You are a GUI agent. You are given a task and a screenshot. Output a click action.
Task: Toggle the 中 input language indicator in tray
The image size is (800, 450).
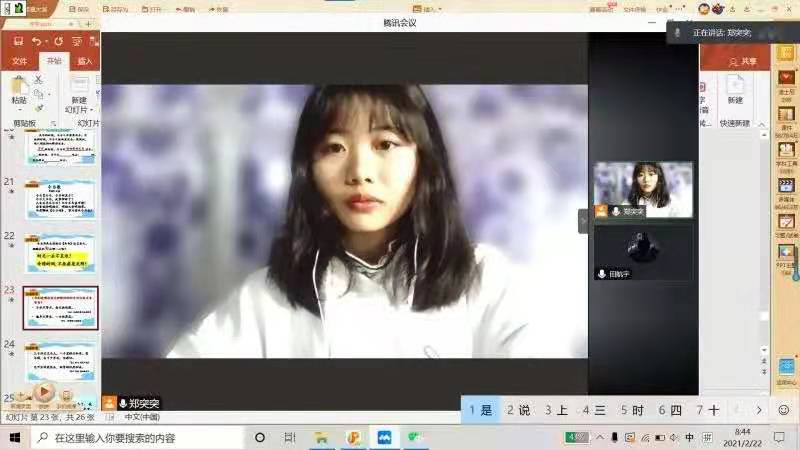pos(689,438)
